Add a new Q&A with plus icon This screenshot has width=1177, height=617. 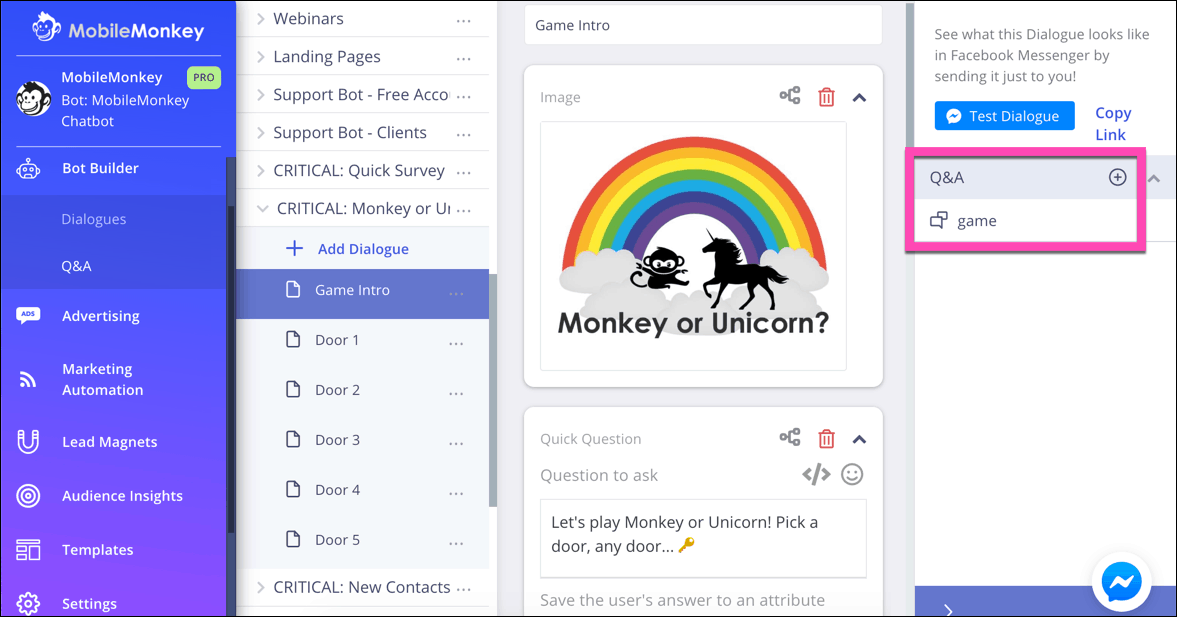coord(1118,177)
